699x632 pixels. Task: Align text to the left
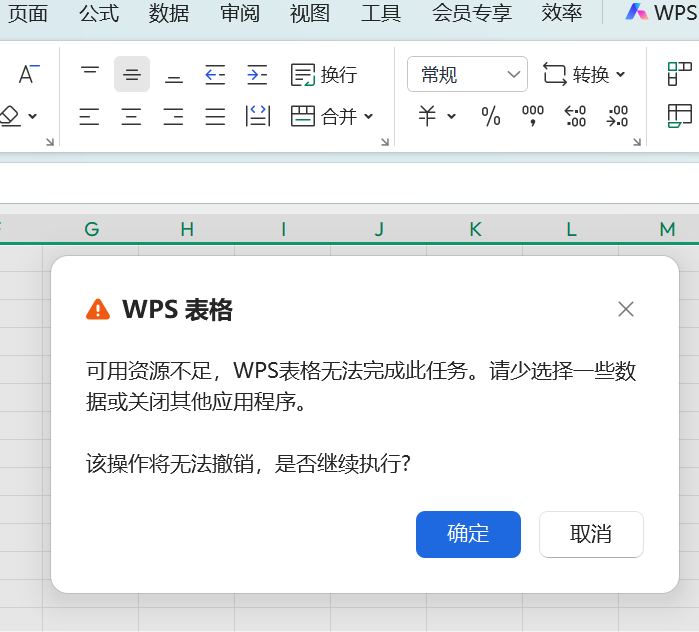click(x=89, y=116)
